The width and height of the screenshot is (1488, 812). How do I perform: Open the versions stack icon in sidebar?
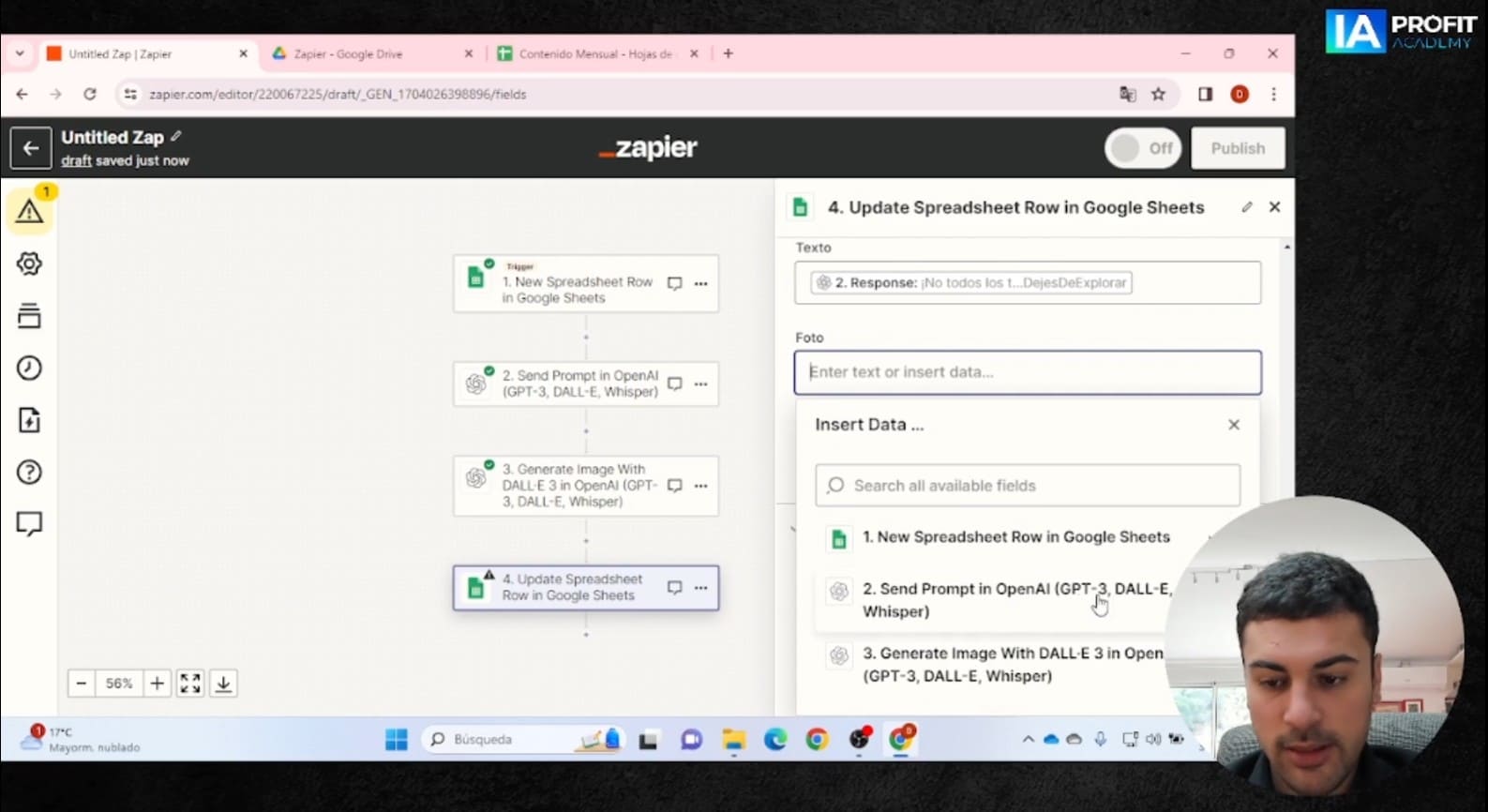point(29,316)
